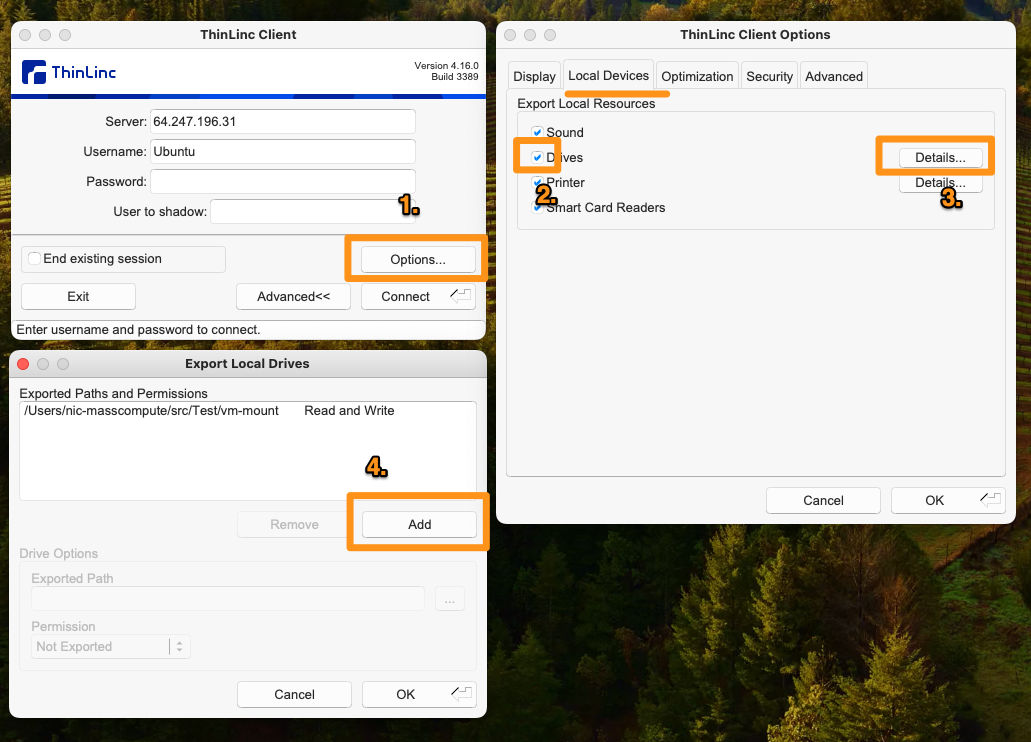The width and height of the screenshot is (1031, 742).
Task: Click the Server address input field
Action: [283, 122]
